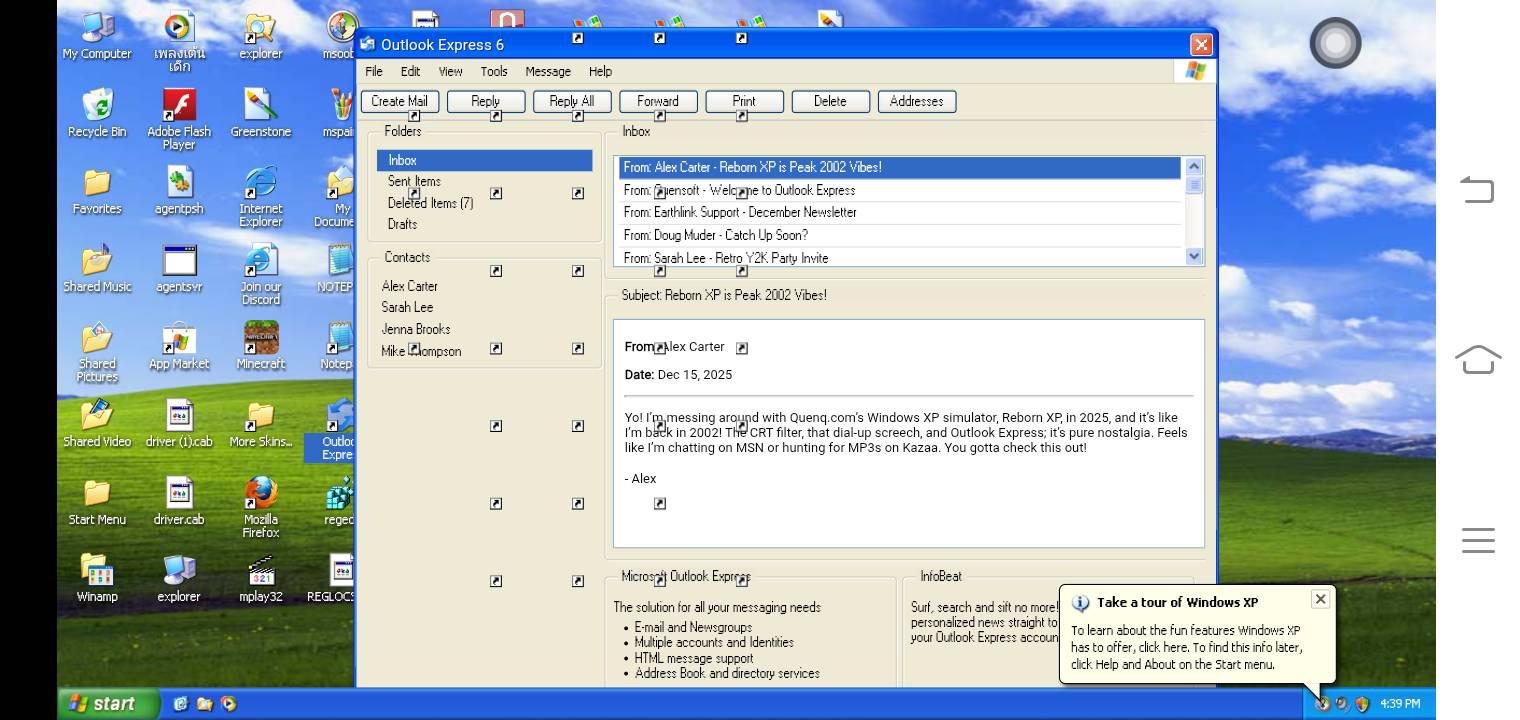Select the driver.cab file icon
The width and height of the screenshot is (1520, 720).
click(179, 501)
